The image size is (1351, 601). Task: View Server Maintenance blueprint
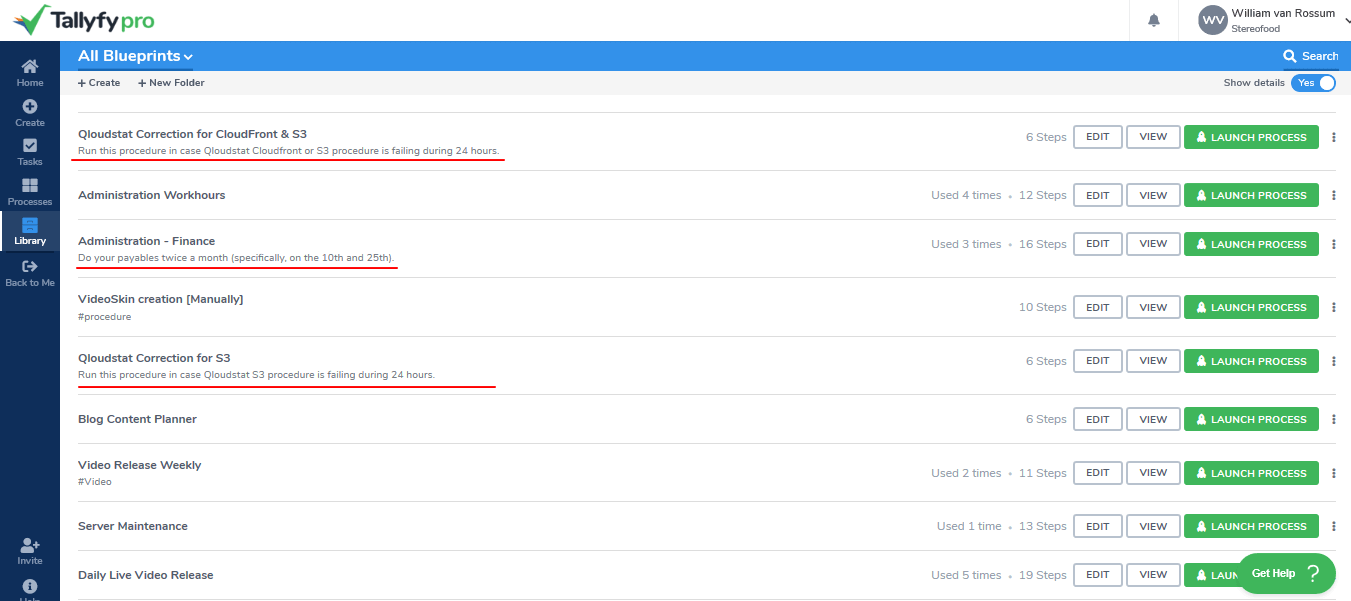[1153, 526]
